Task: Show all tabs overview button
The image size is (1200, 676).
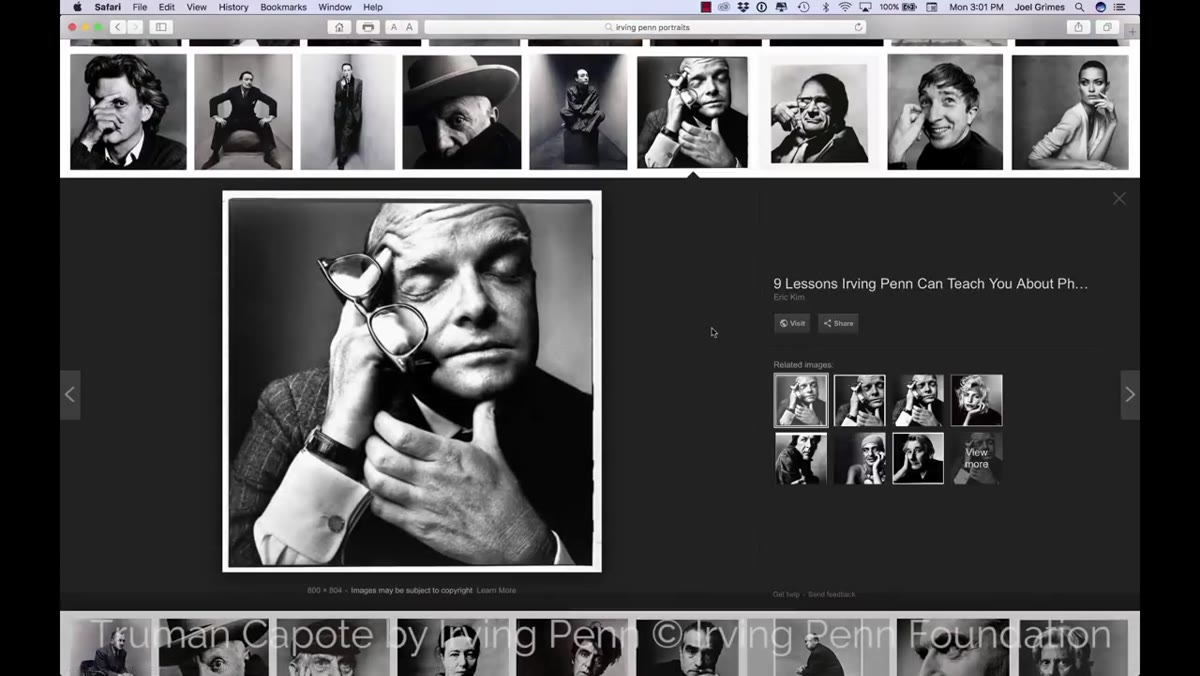Action: [x=1107, y=27]
